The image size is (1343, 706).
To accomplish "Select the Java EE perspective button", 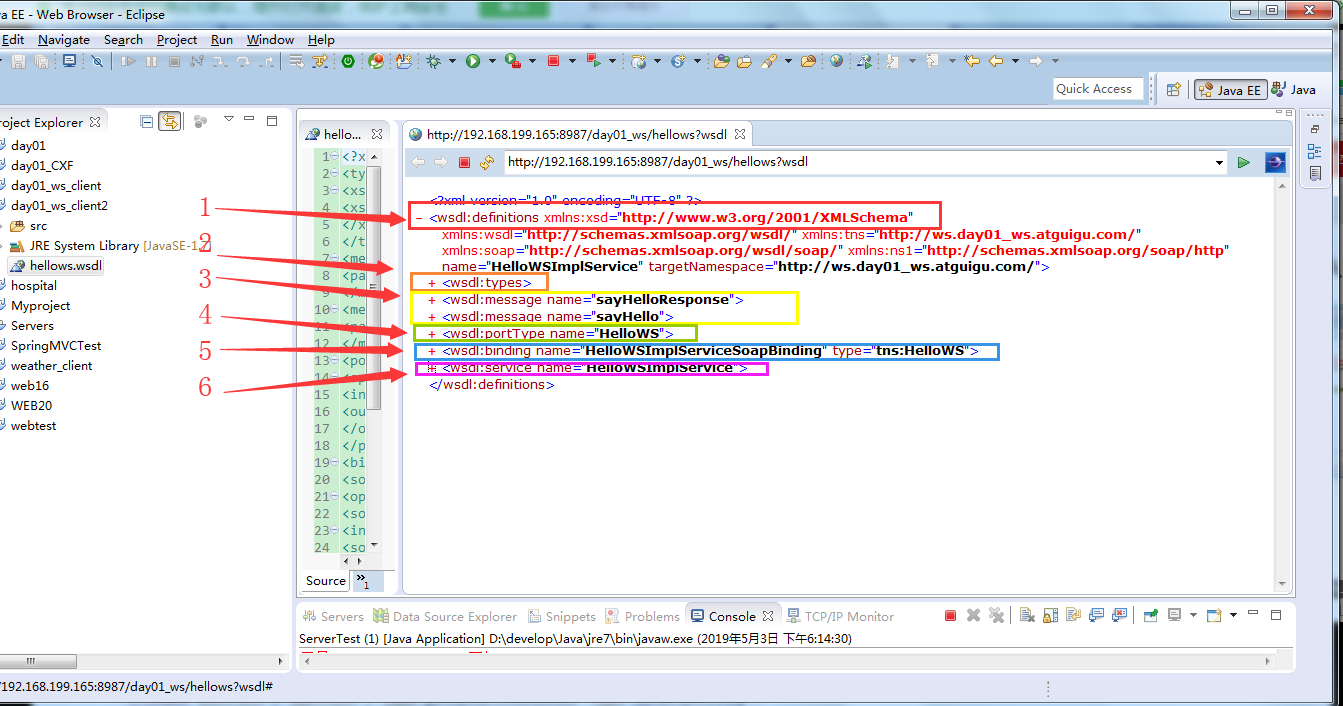I will tap(1229, 89).
